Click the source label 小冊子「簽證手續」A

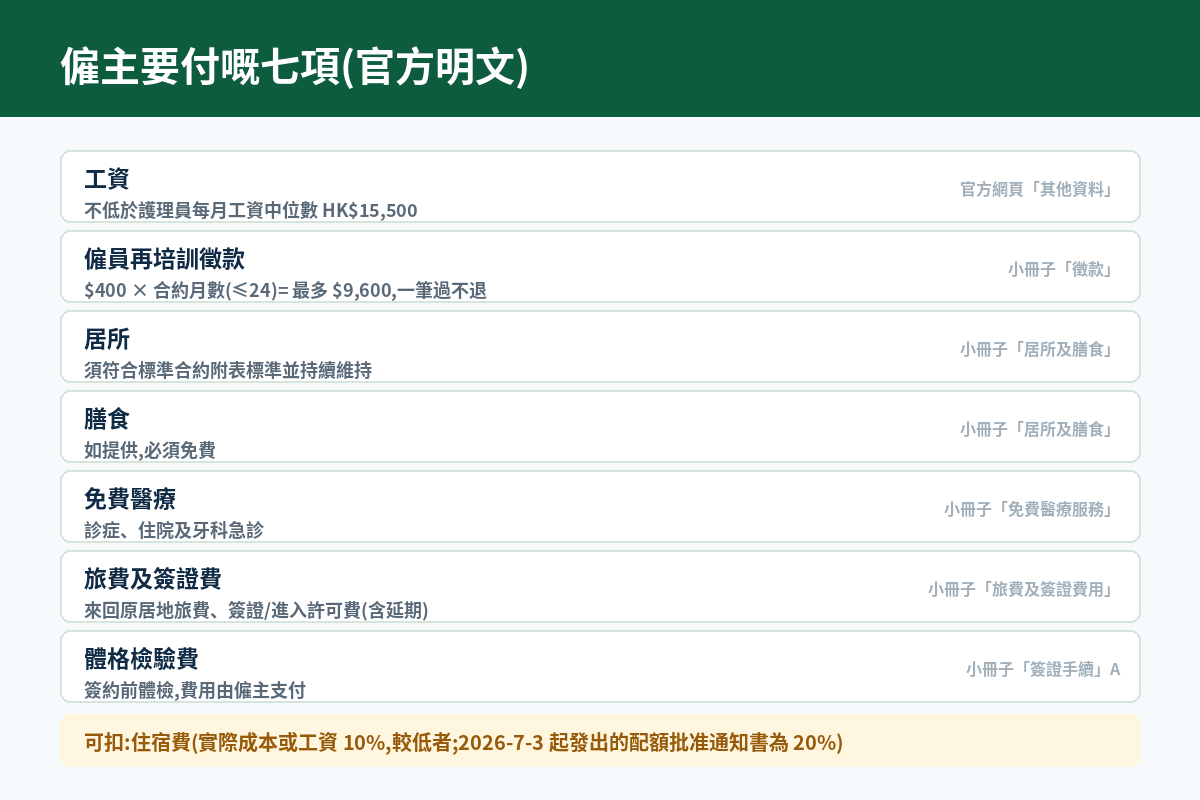click(x=1043, y=669)
